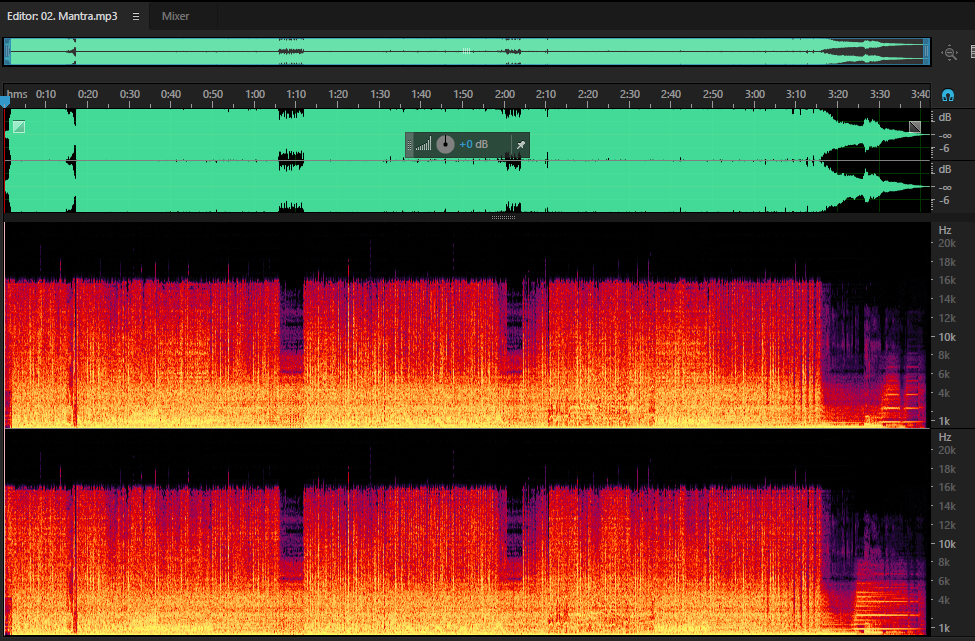Click the 3:30 mark on the time ruler
The width and height of the screenshot is (975, 641).
point(880,95)
